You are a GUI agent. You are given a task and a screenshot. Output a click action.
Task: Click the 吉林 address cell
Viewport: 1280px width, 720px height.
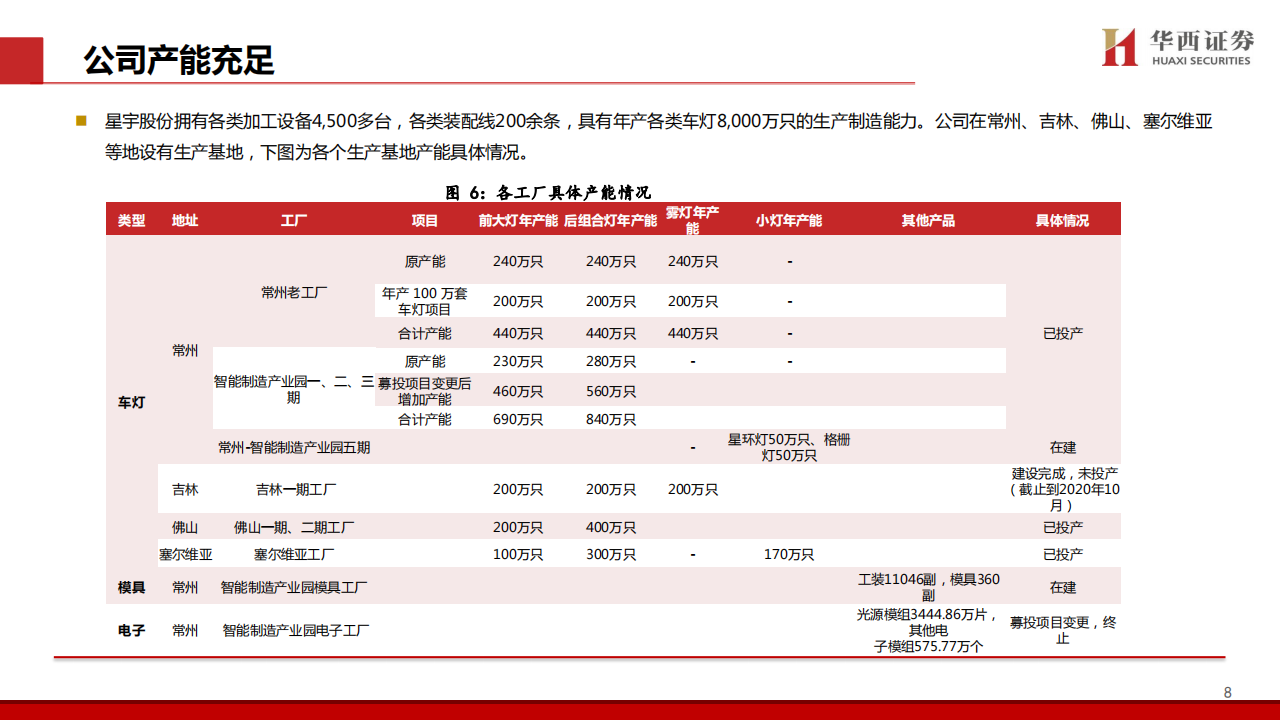coord(184,489)
